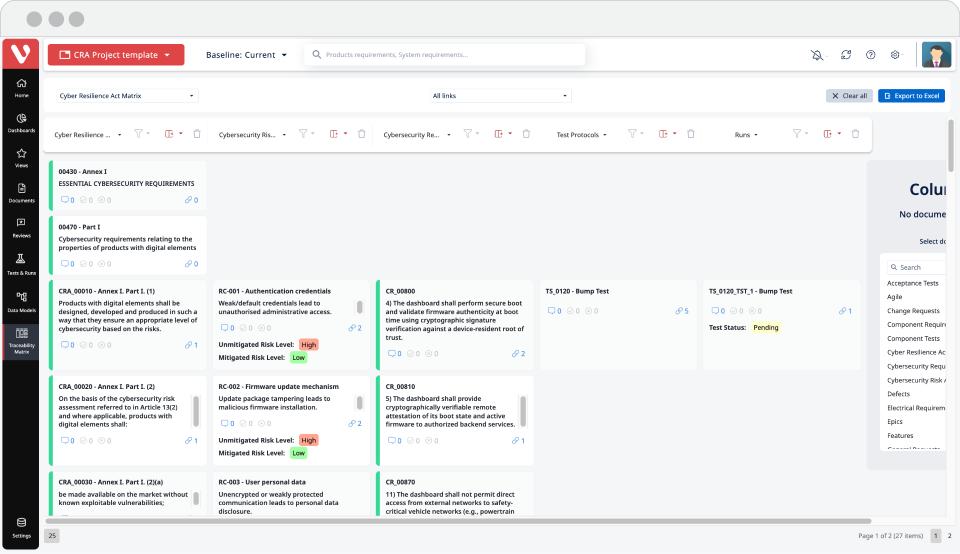
Task: Open the gear settings icon in the header
Action: click(895, 54)
